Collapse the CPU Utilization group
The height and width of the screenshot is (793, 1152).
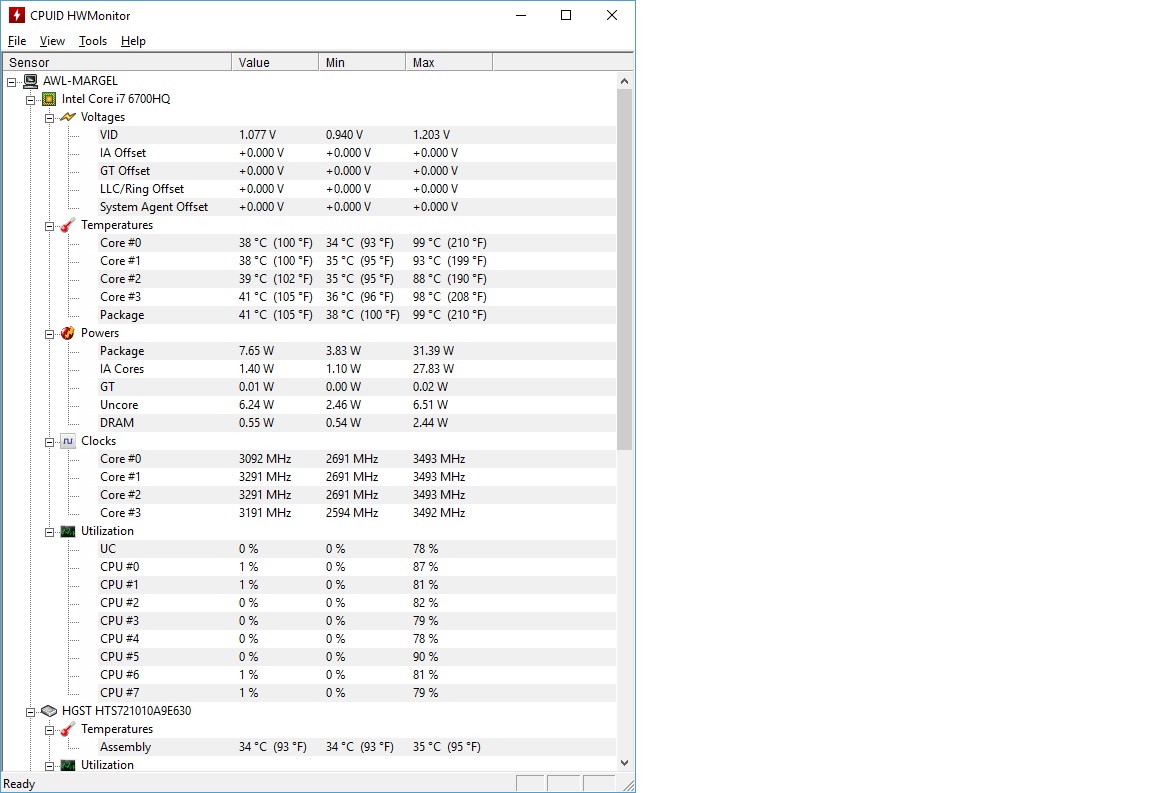(50, 532)
